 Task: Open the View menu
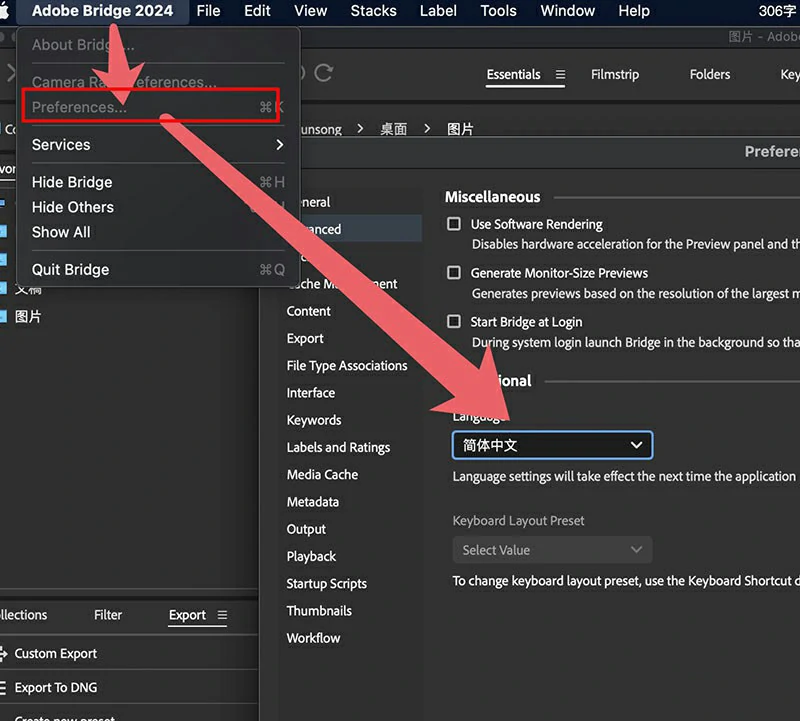310,11
